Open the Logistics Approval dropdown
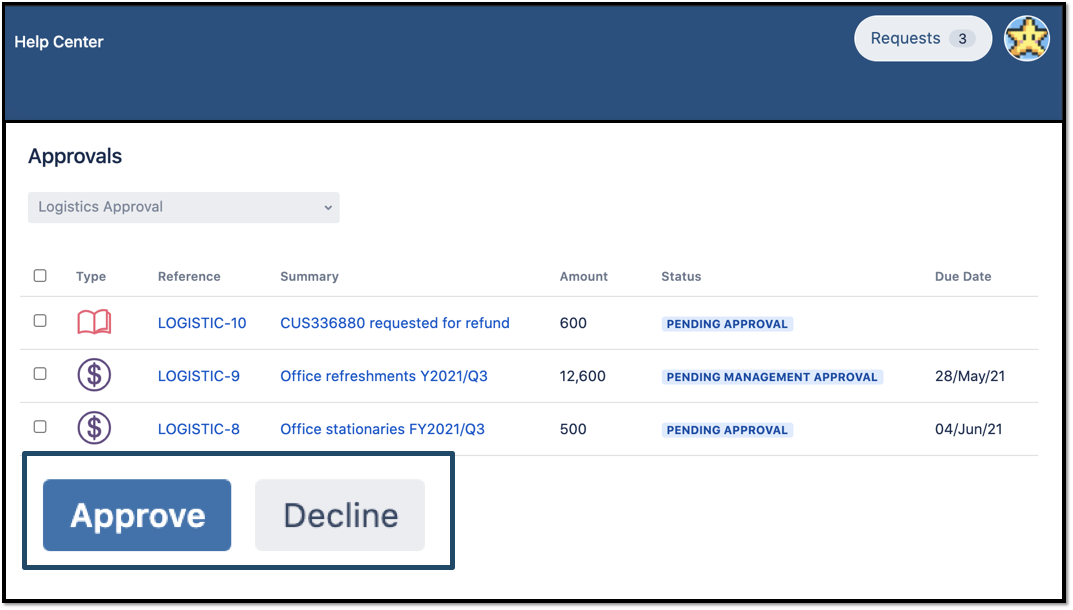1073x610 pixels. click(x=184, y=207)
